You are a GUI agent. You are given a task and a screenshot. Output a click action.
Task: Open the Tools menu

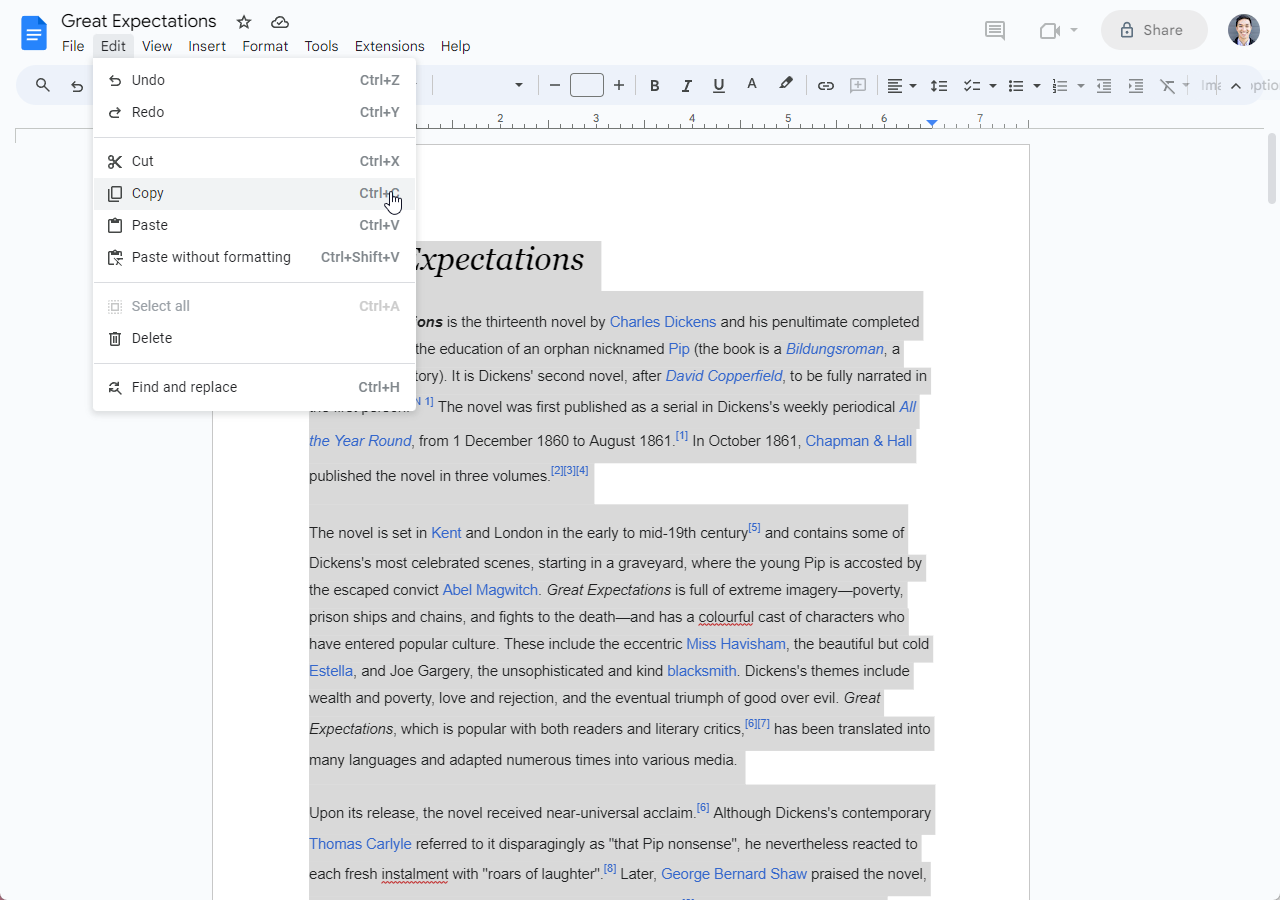[x=321, y=46]
